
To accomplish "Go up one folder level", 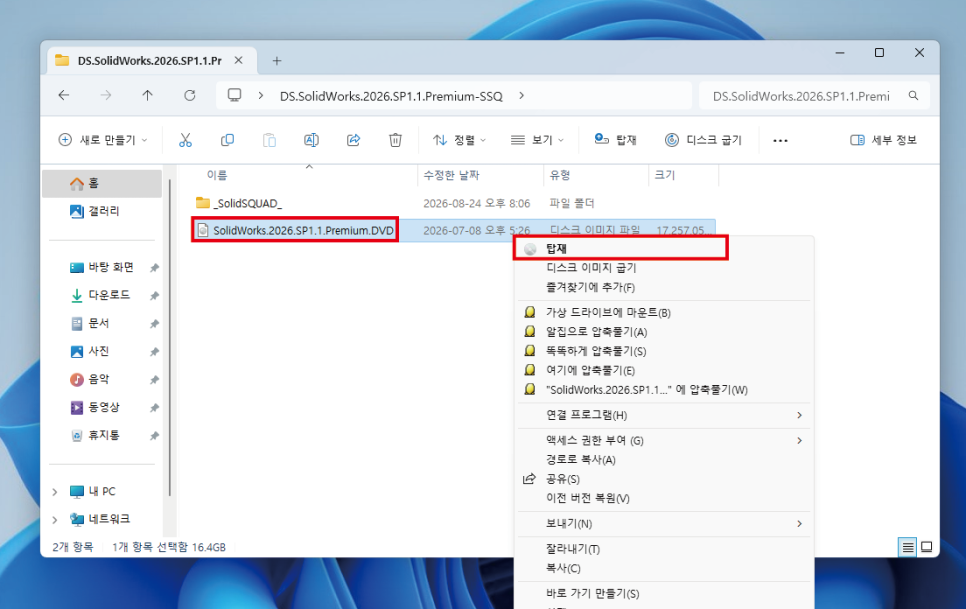I will click(x=147, y=95).
